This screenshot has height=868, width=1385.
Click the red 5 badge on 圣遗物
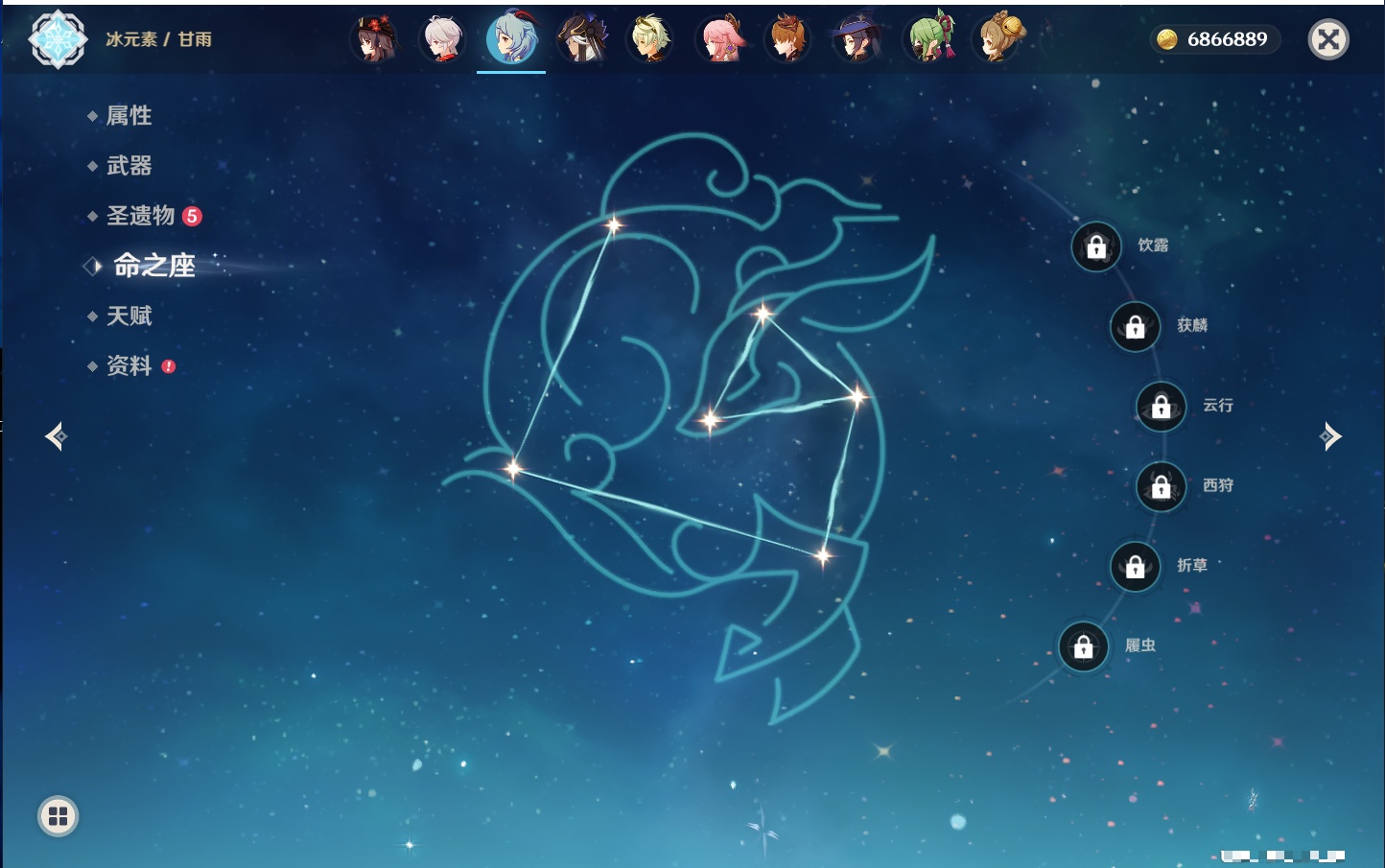coord(192,216)
